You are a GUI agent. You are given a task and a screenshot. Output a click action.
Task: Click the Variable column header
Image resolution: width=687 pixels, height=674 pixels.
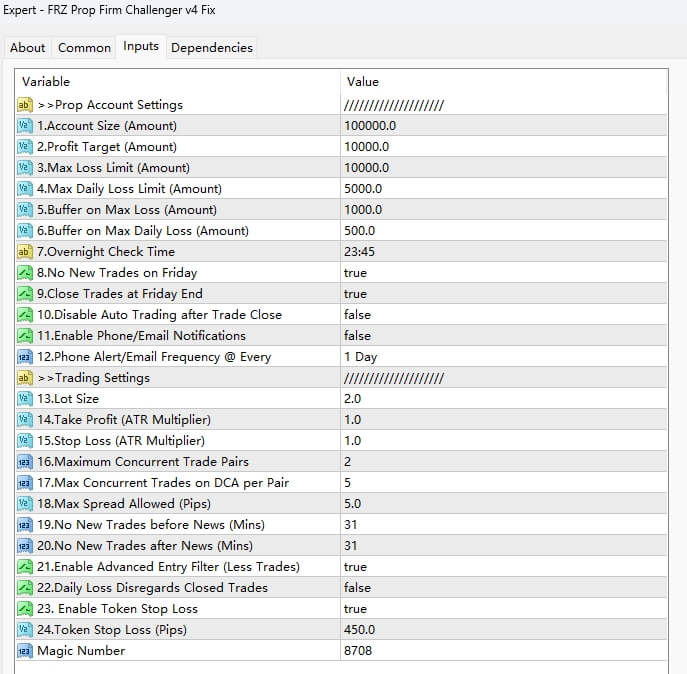tap(46, 82)
